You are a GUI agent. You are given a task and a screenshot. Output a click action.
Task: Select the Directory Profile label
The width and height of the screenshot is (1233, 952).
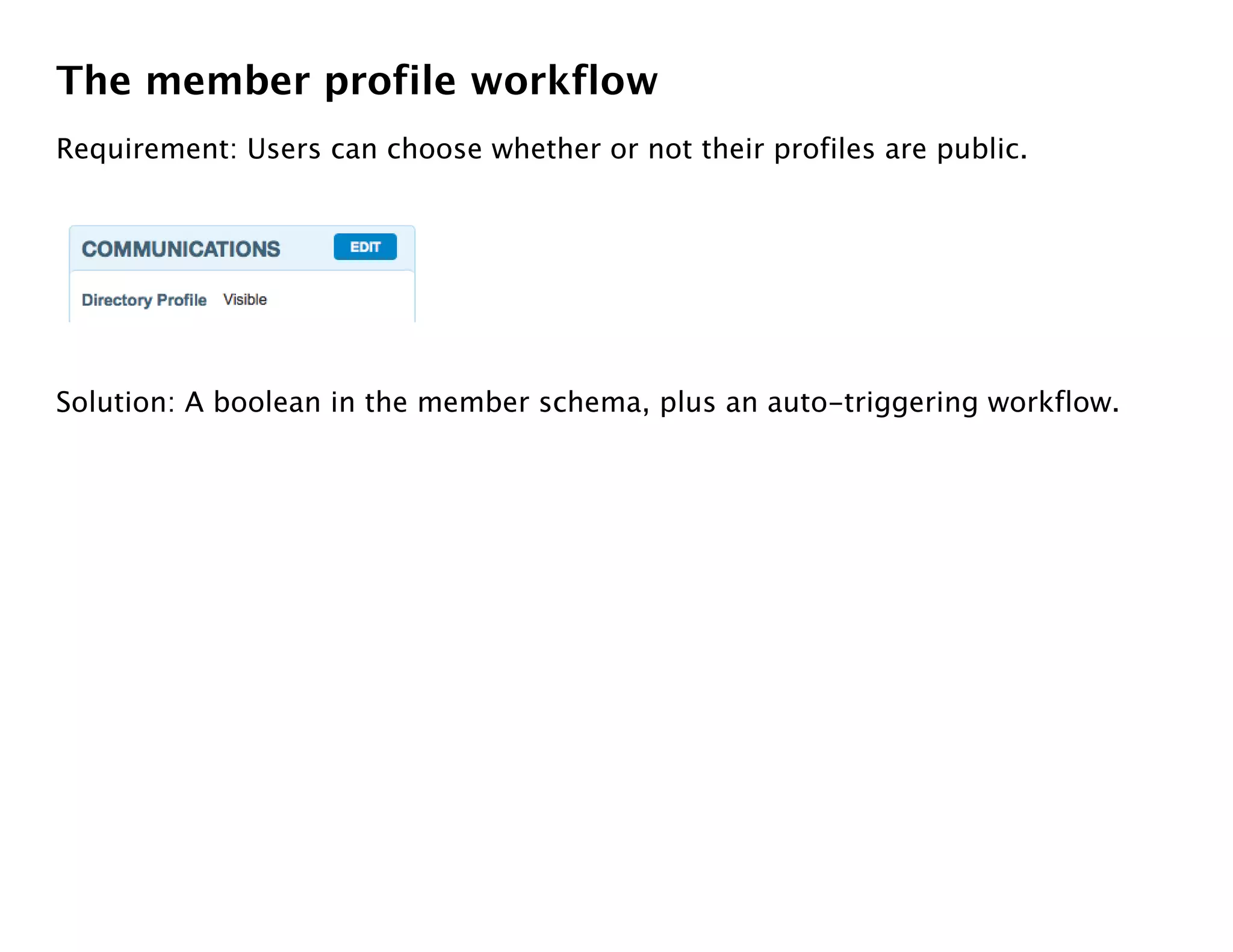144,300
